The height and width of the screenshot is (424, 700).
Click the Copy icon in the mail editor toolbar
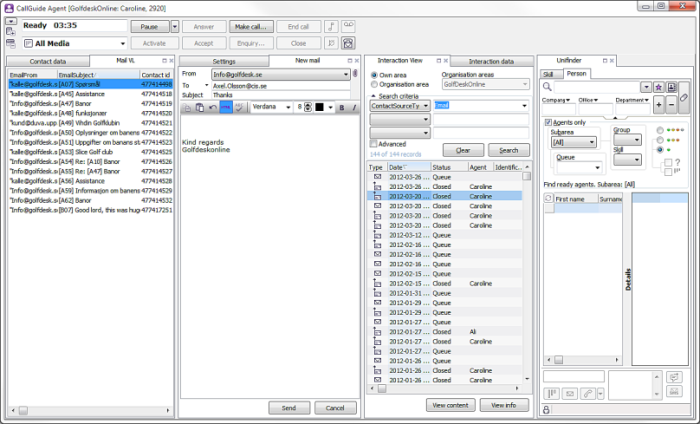click(x=188, y=107)
